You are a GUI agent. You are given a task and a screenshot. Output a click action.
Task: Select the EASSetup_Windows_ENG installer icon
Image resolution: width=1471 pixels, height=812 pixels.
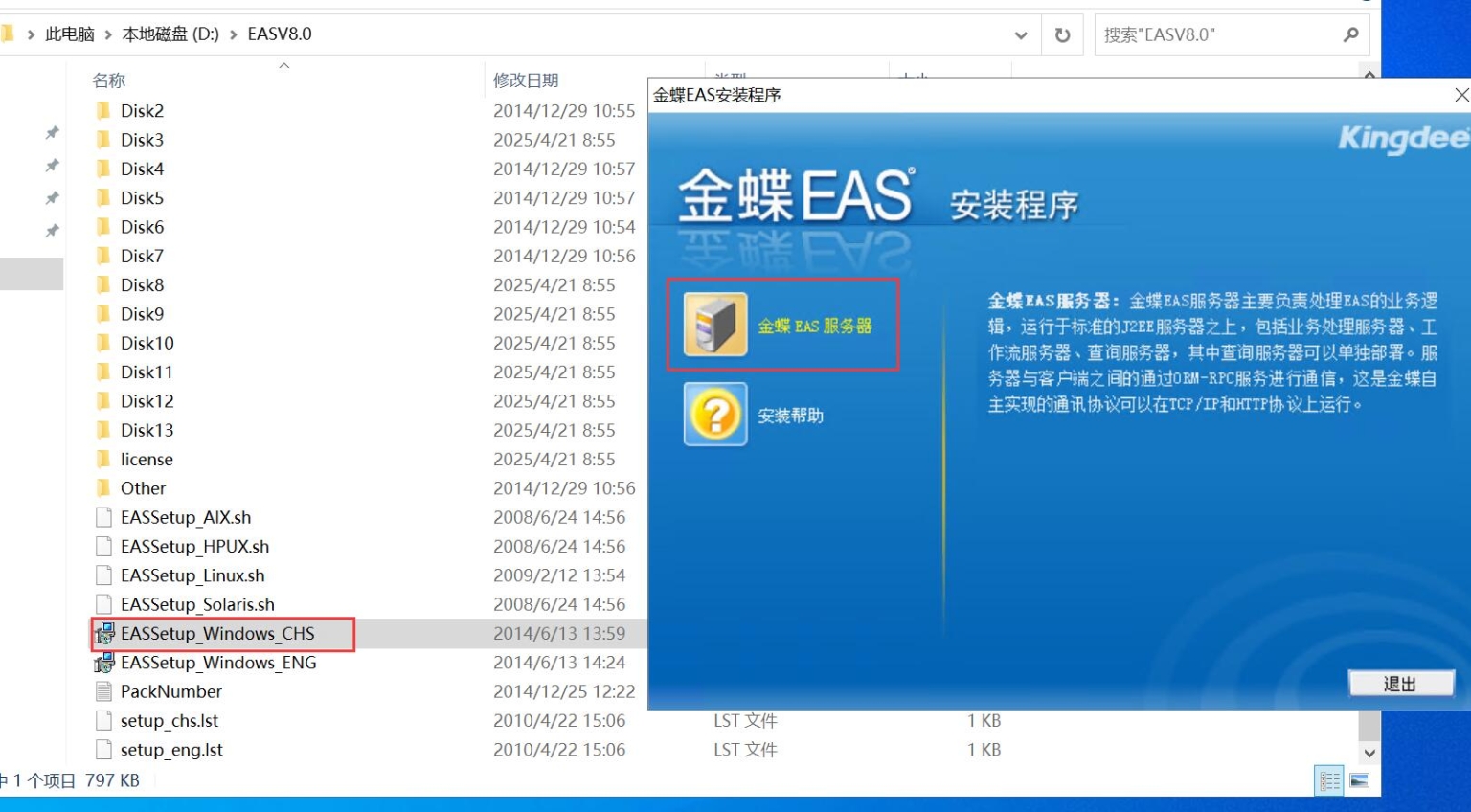coord(107,662)
